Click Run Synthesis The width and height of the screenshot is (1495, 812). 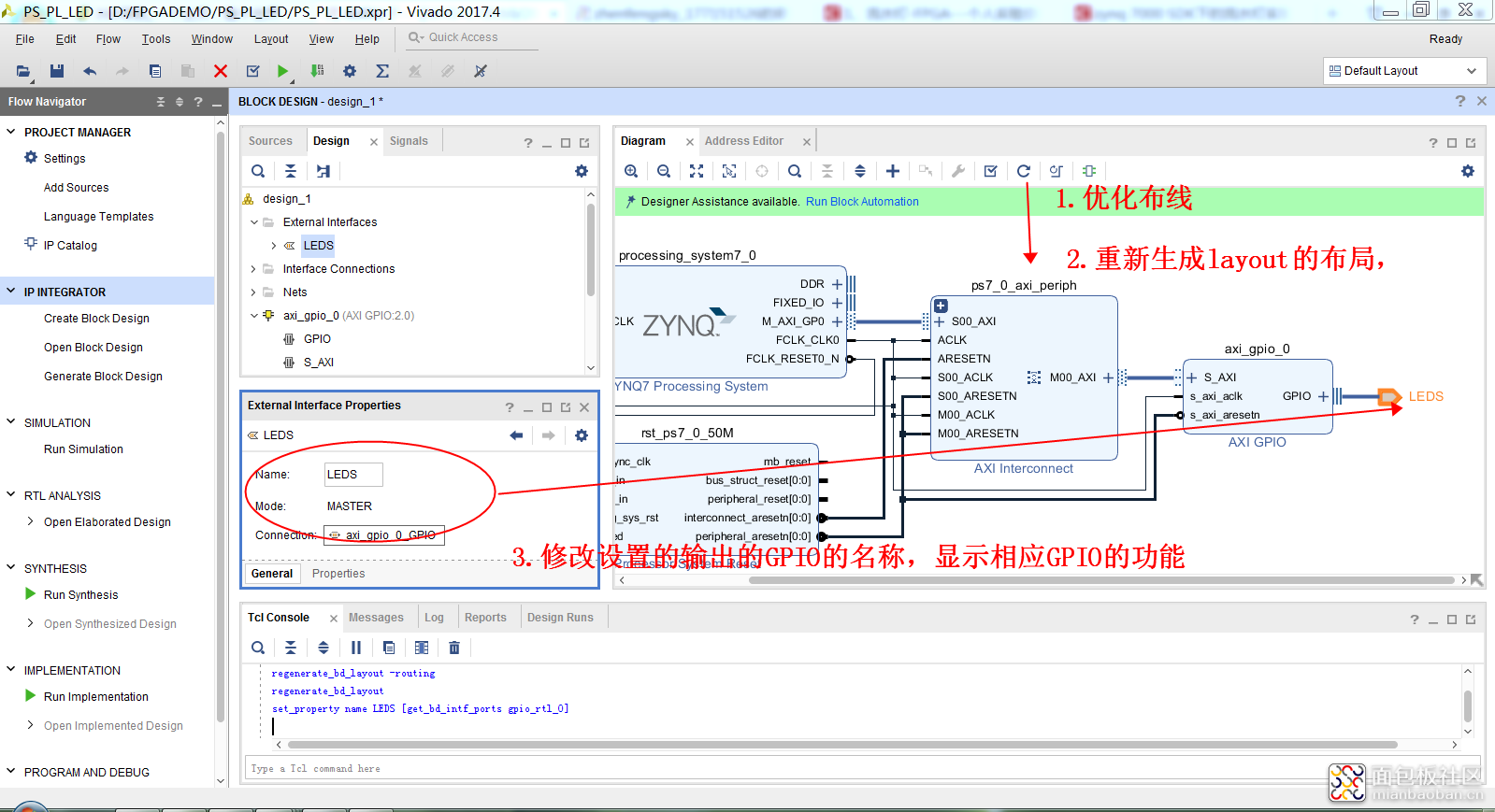[81, 595]
